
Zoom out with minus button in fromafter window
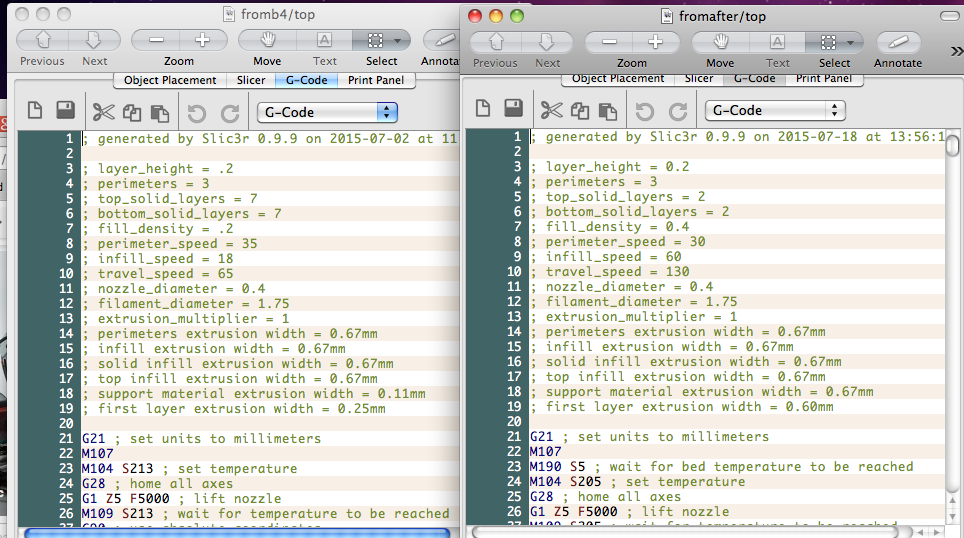pyautogui.click(x=609, y=42)
